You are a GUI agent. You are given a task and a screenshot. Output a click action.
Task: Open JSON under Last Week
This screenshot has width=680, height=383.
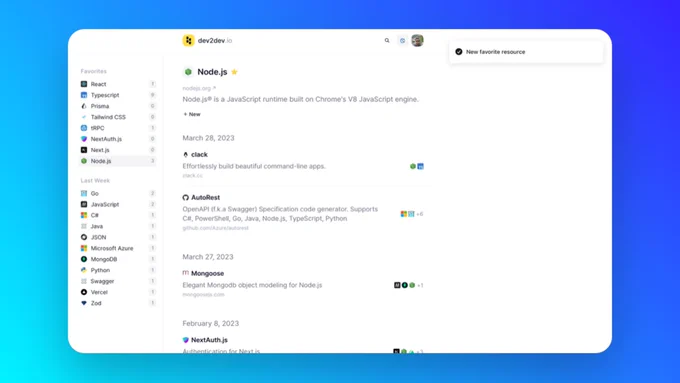coord(118,237)
